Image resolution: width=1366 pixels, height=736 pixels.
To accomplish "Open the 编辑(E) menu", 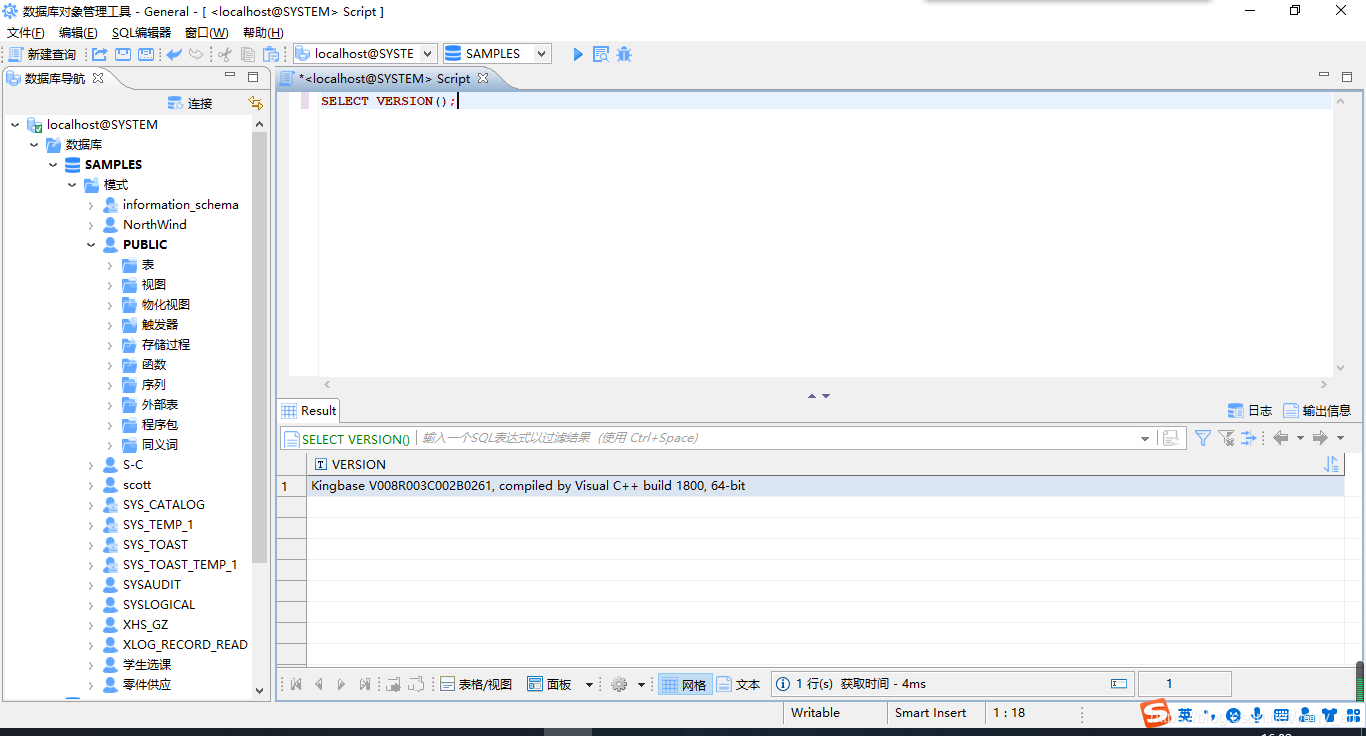I will (x=78, y=33).
